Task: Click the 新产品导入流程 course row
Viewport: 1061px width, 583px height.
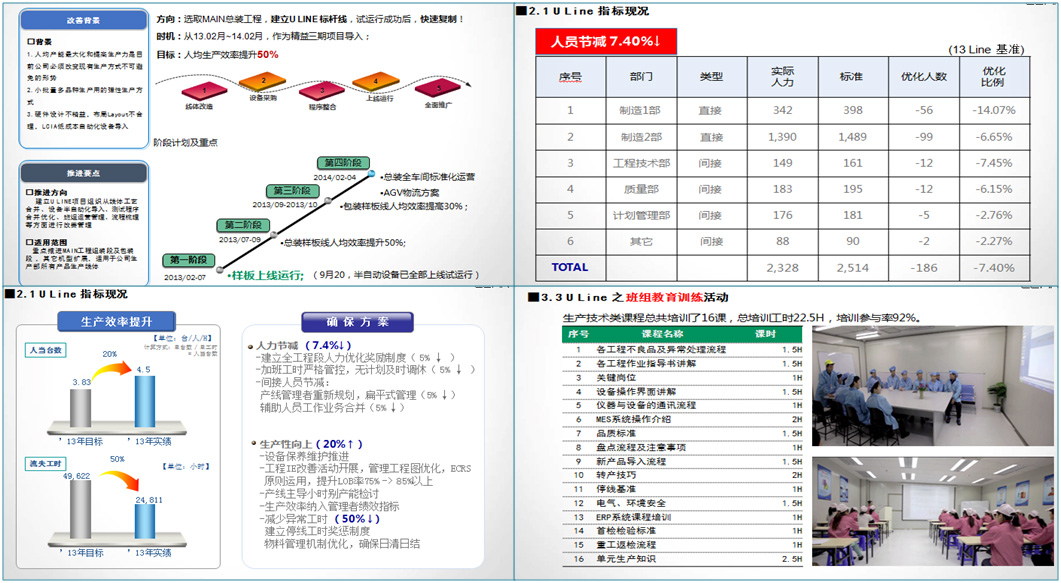Action: click(682, 461)
